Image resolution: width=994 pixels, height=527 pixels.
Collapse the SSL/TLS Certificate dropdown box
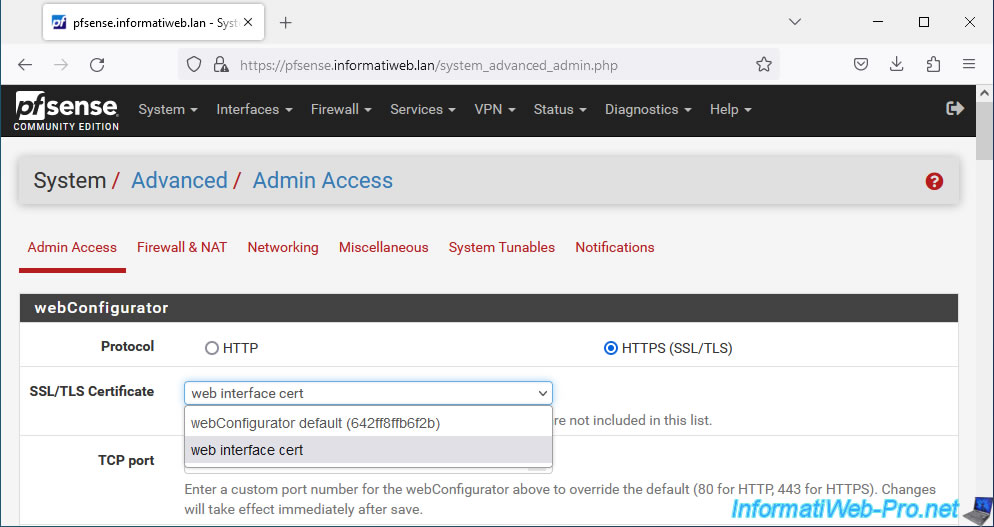point(368,393)
